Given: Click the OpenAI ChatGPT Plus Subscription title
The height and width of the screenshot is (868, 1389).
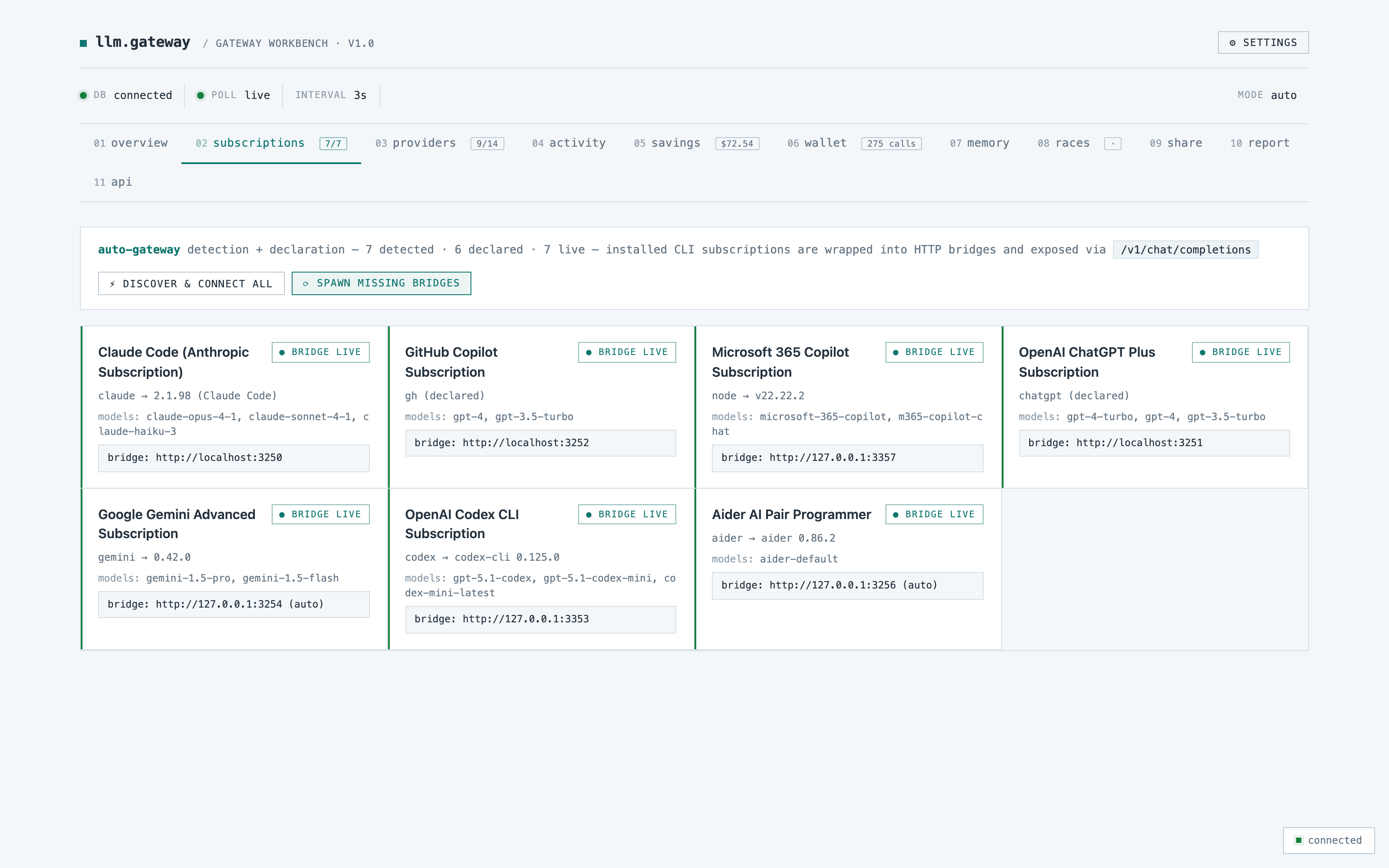Looking at the screenshot, I should point(1086,362).
